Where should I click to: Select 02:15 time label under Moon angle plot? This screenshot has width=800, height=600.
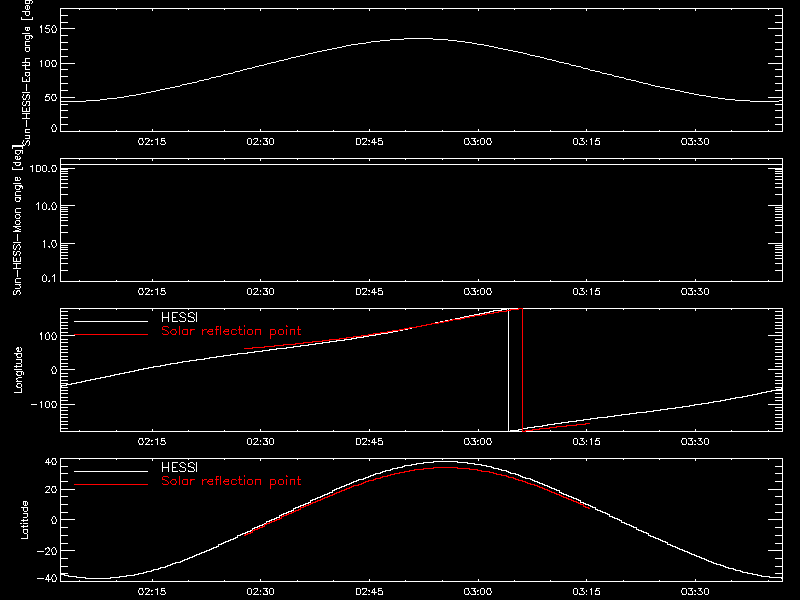tap(152, 292)
